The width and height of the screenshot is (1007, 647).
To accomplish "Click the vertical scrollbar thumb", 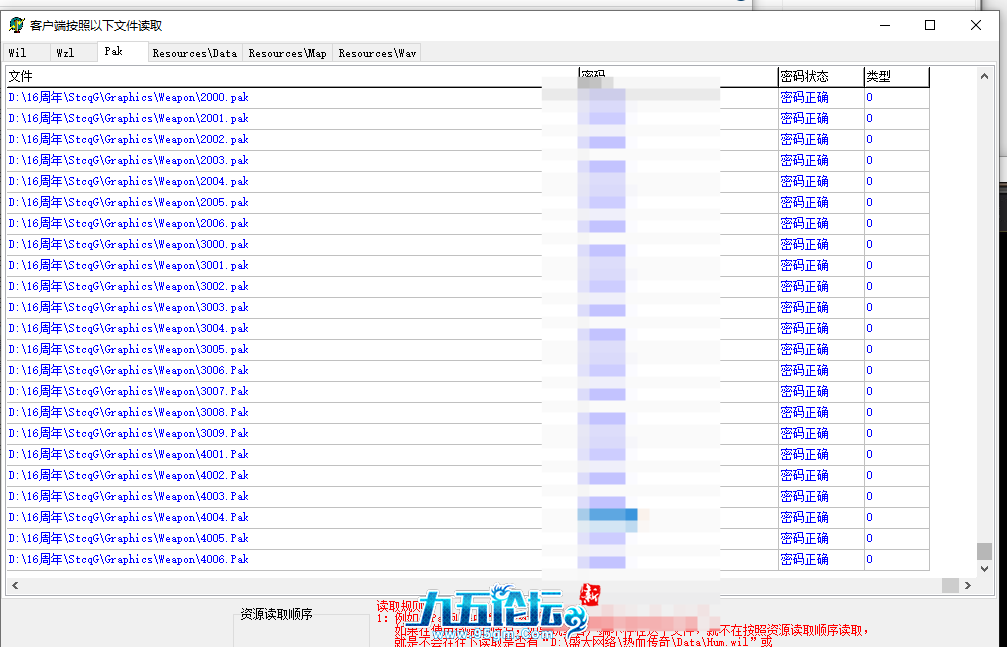I will (985, 551).
